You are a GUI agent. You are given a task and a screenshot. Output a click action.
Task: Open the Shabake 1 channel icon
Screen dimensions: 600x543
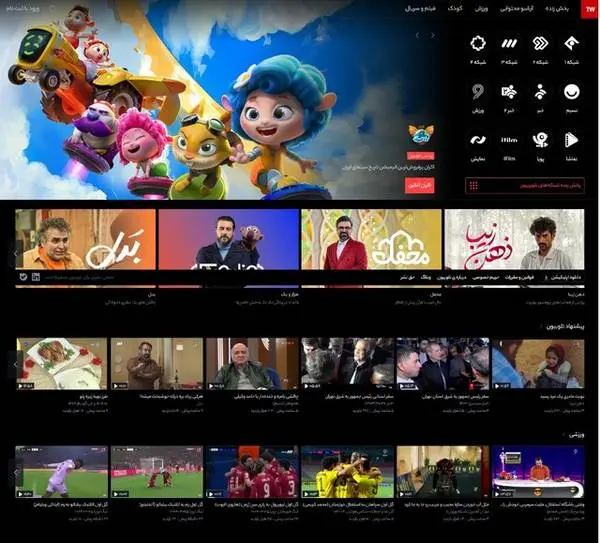pos(571,44)
